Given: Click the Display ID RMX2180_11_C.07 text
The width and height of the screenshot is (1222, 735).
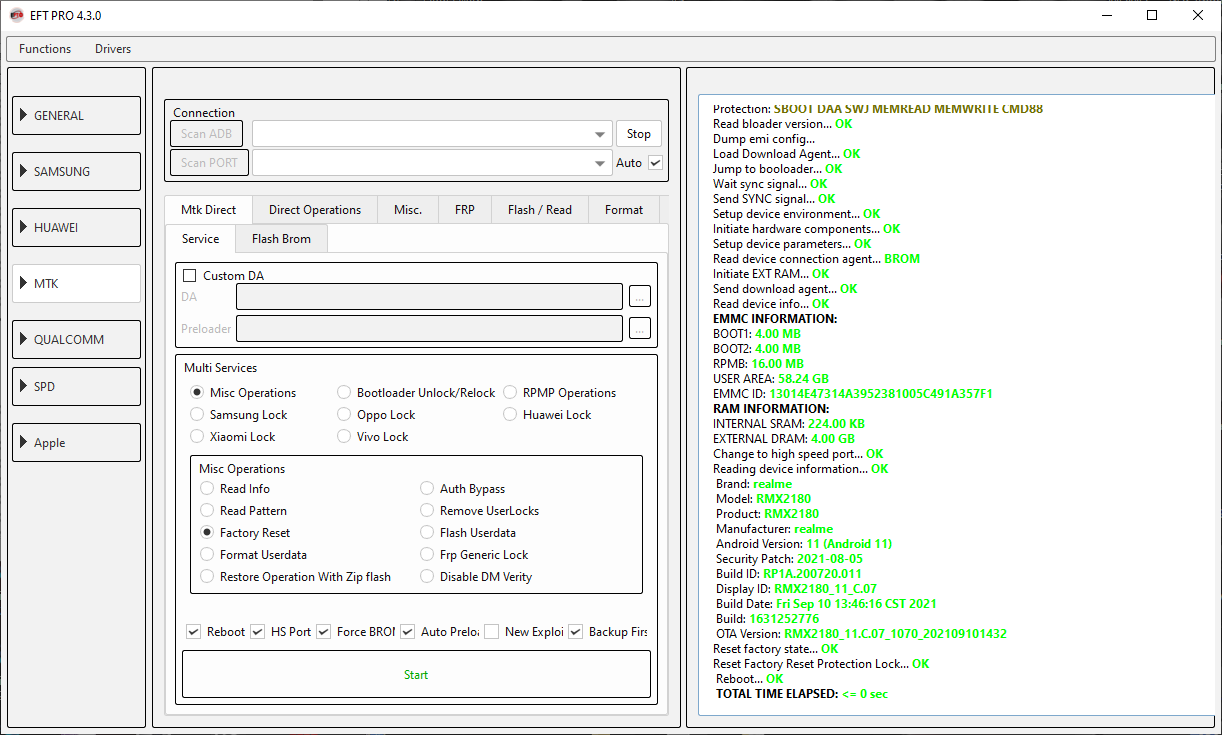Looking at the screenshot, I should click(x=796, y=589).
